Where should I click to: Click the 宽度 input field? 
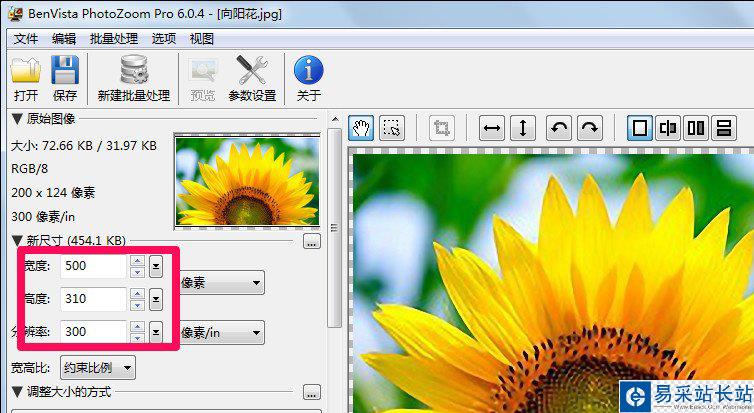(93, 266)
